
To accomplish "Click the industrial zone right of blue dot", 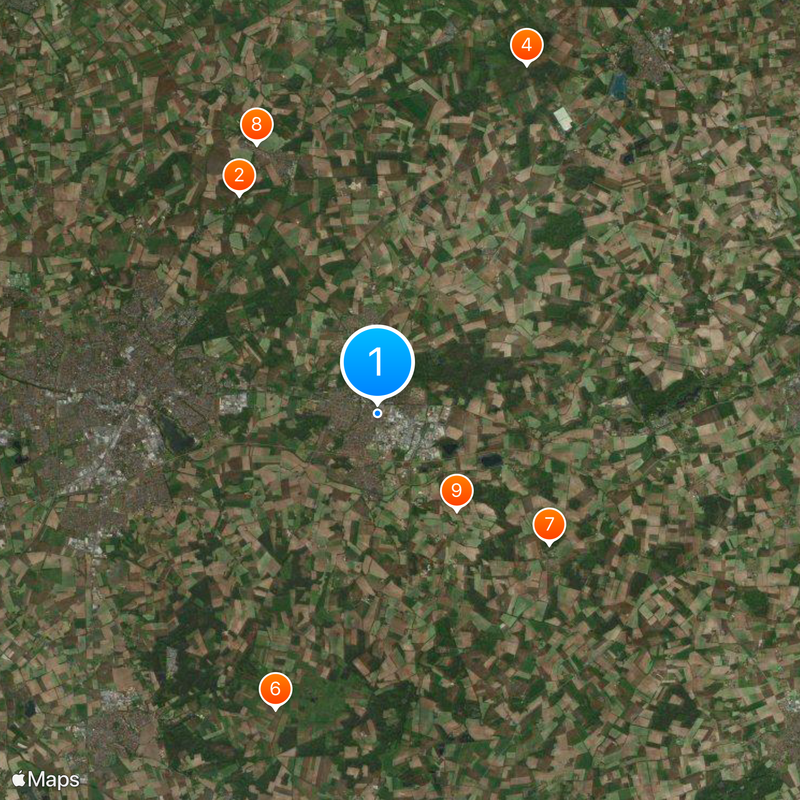I will click(411, 435).
